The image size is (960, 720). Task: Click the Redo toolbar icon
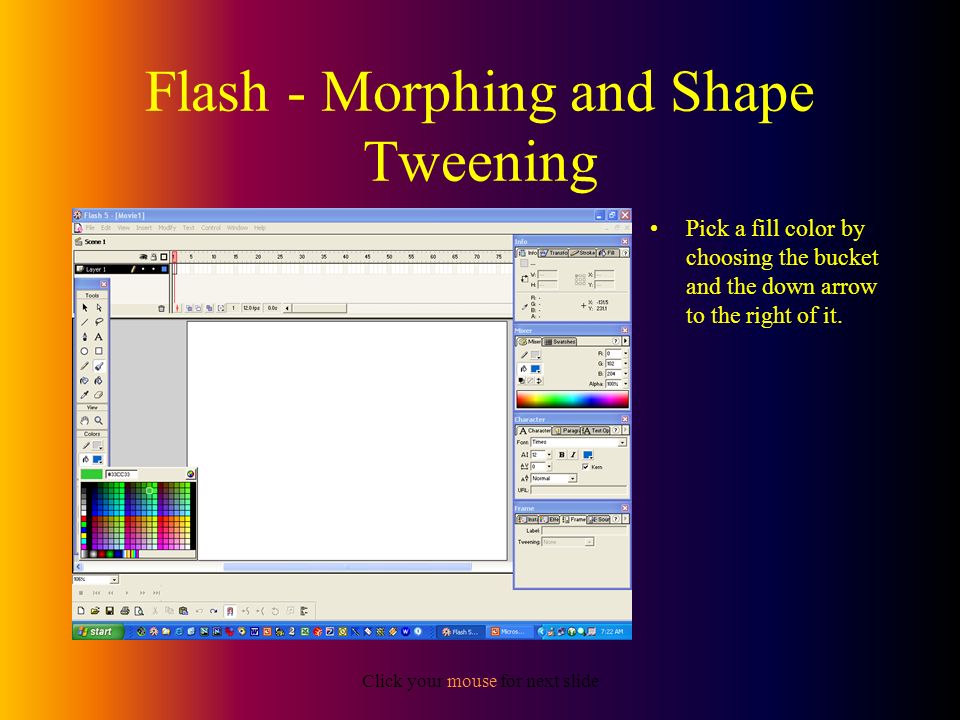click(213, 610)
